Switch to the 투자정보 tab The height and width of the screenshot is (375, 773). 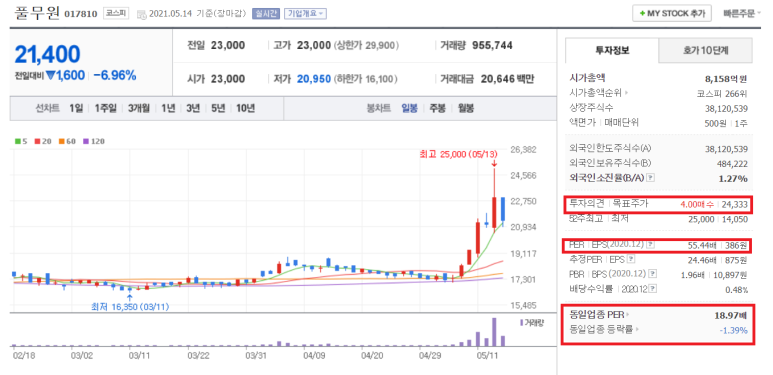pos(612,50)
